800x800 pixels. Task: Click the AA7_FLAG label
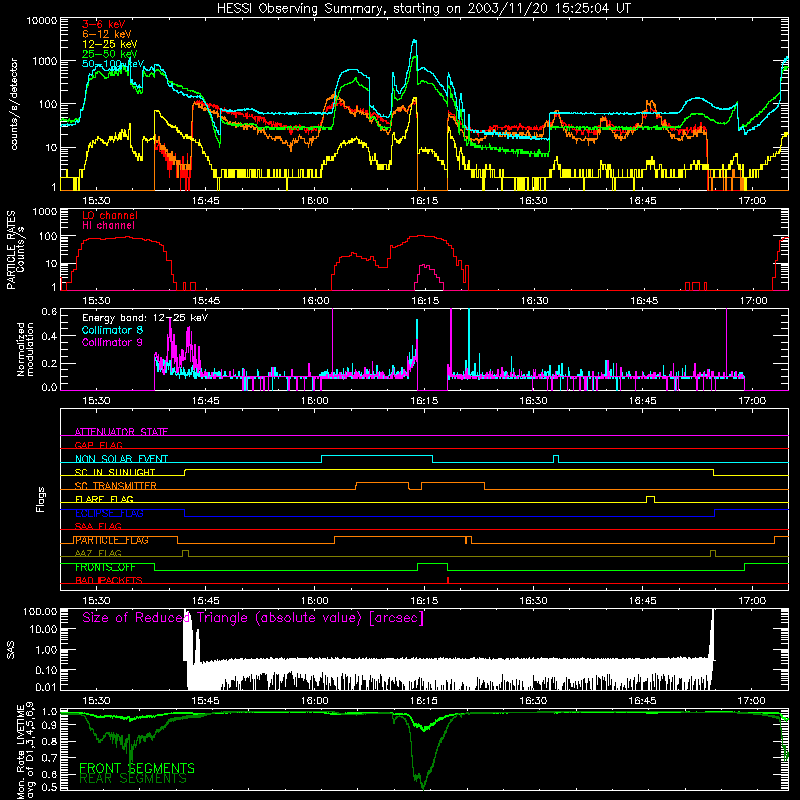98,553
